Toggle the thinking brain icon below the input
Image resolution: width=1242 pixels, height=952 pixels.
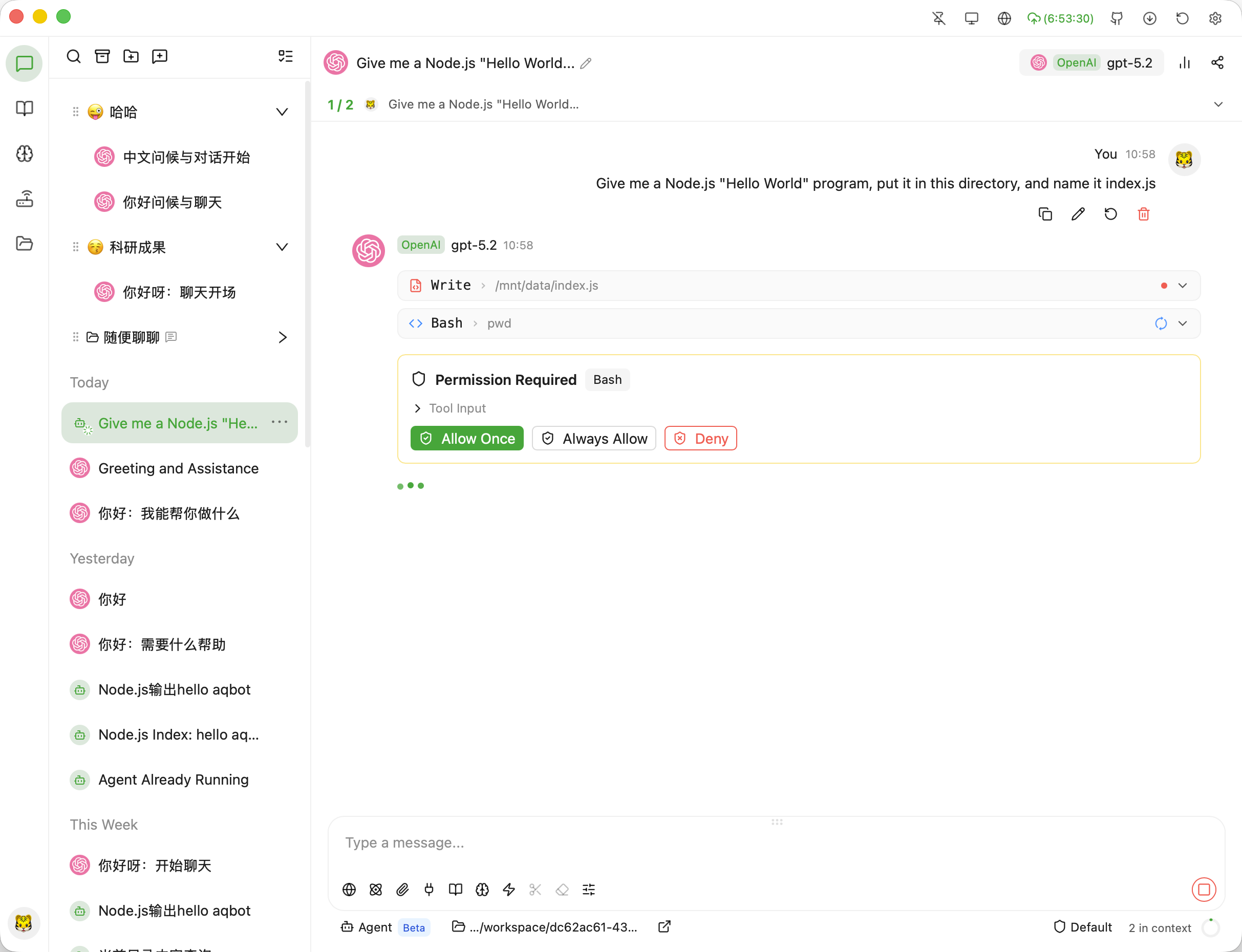482,890
